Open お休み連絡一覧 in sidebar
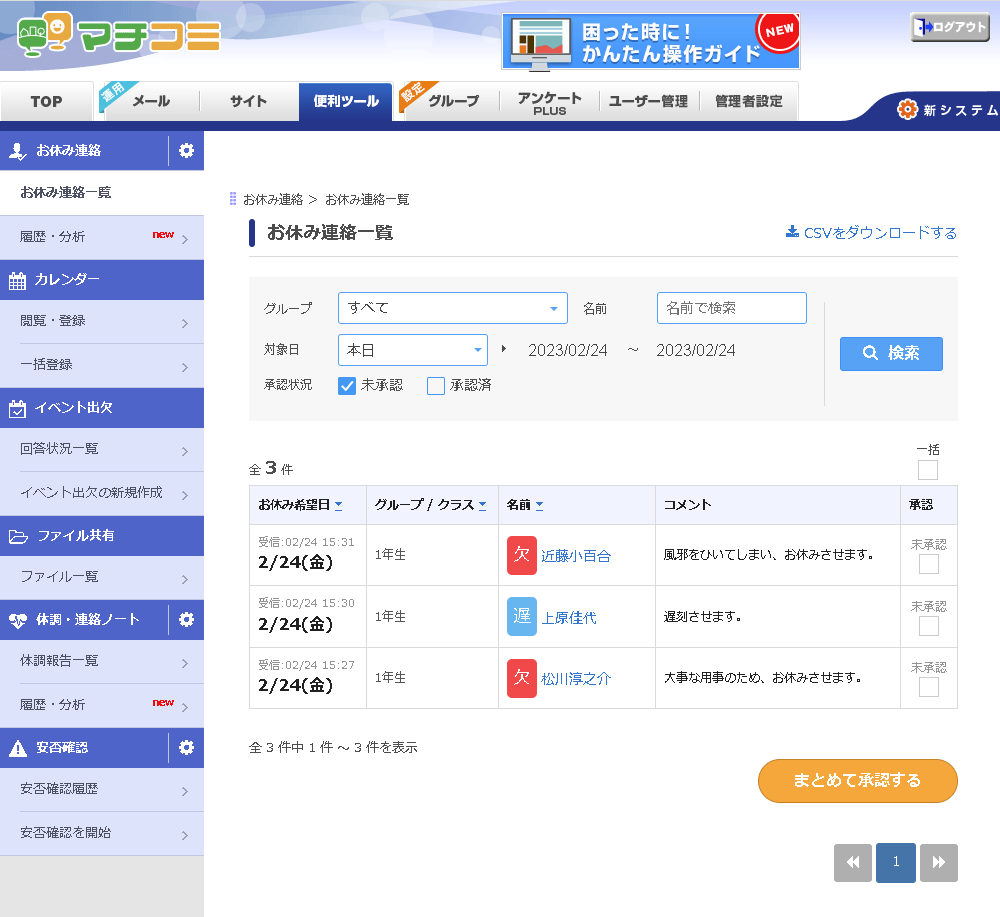 tap(102, 193)
